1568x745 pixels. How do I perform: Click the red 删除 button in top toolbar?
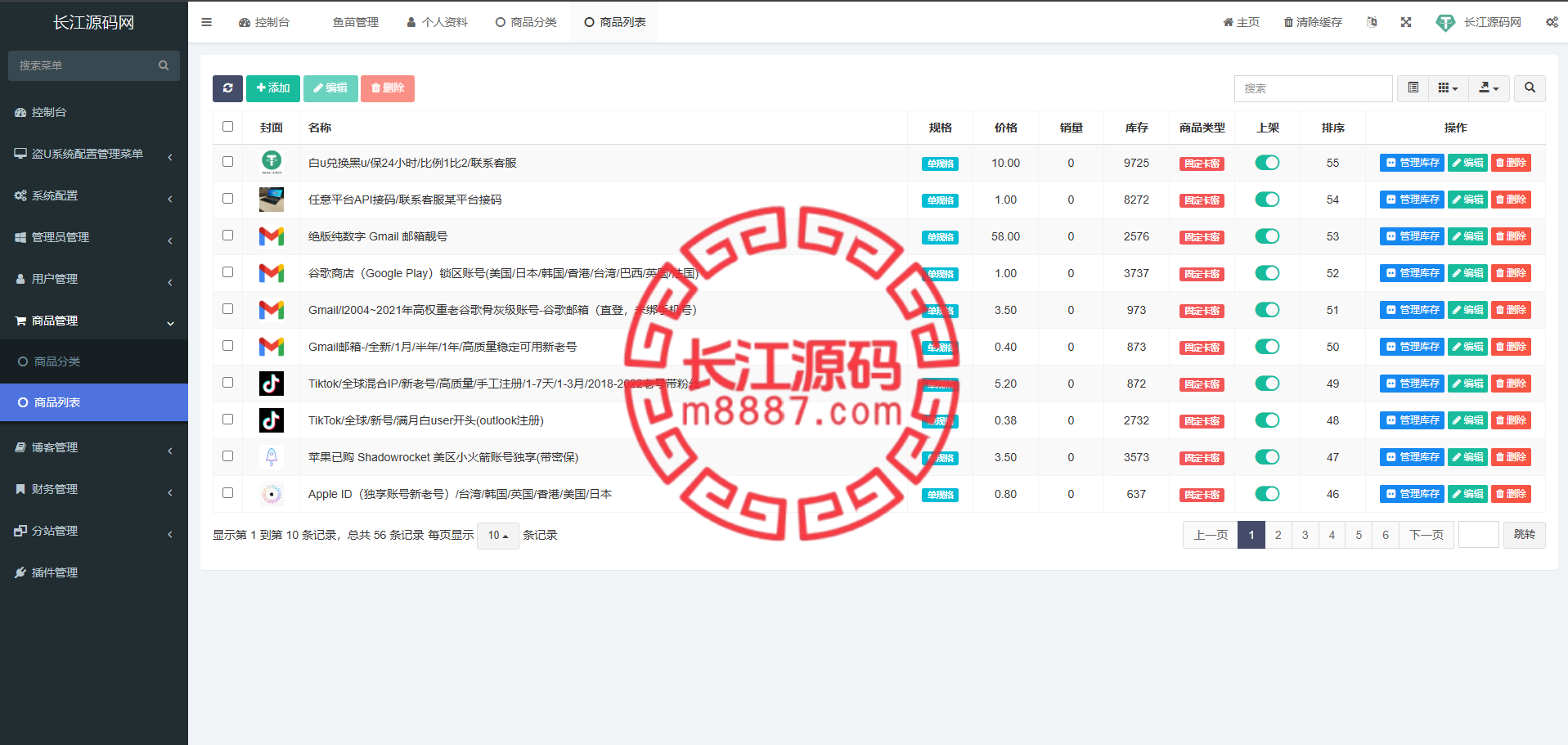[388, 88]
